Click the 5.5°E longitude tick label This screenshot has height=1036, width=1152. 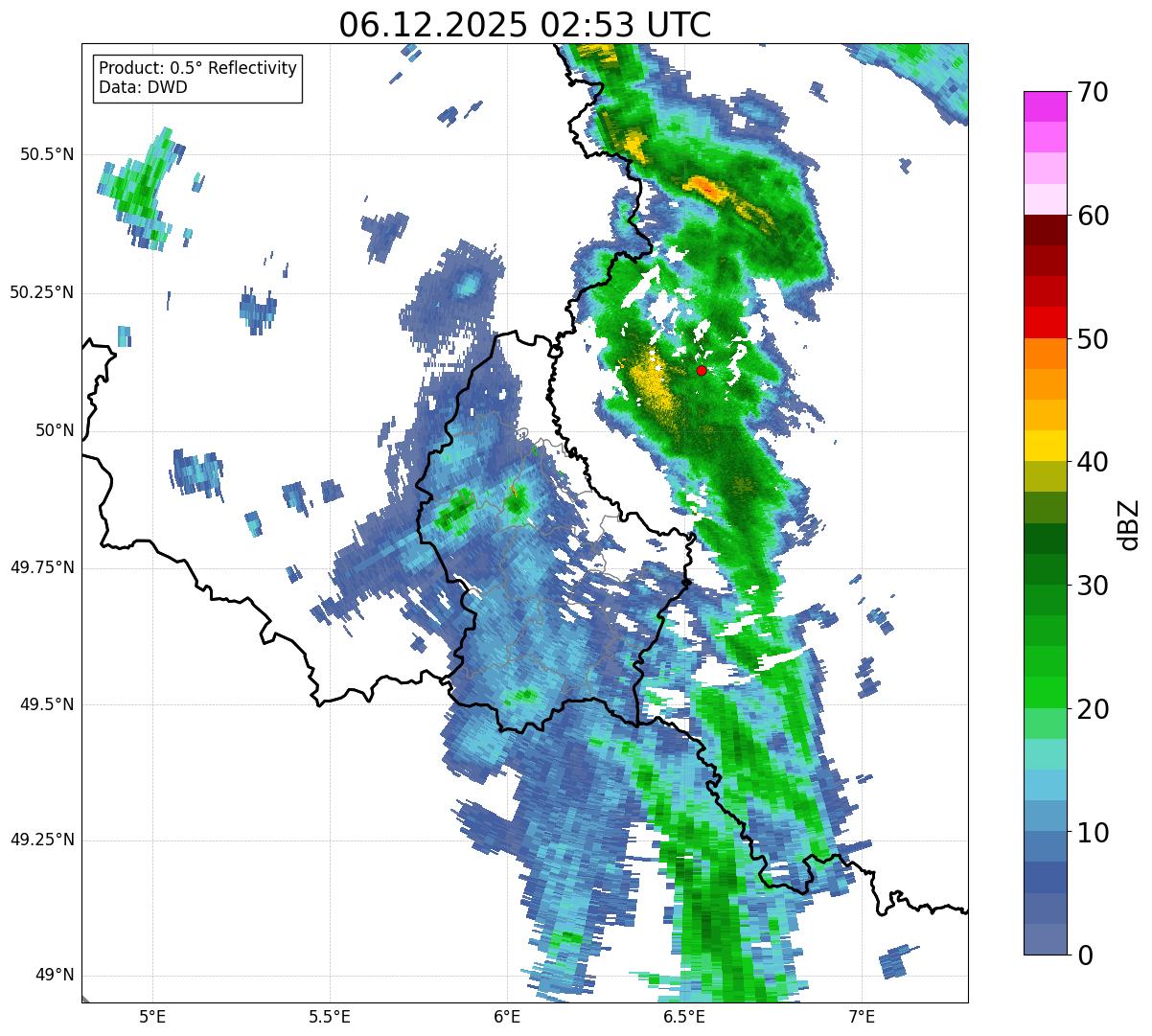point(330,1016)
